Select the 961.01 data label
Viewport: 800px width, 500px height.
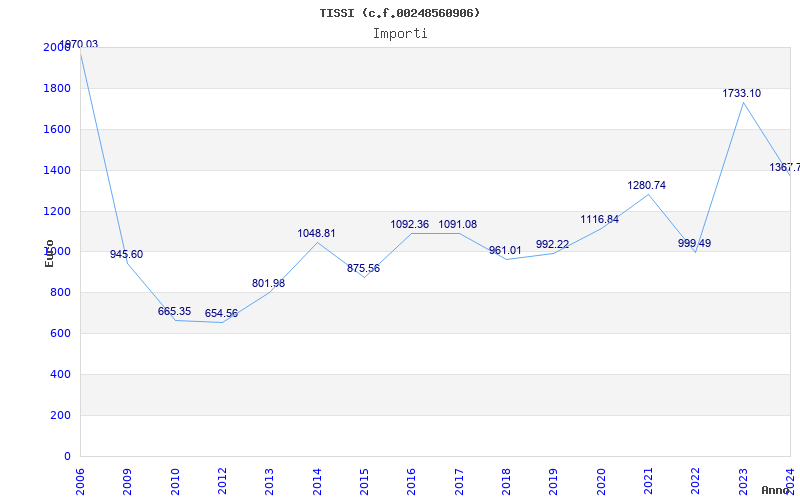click(505, 251)
